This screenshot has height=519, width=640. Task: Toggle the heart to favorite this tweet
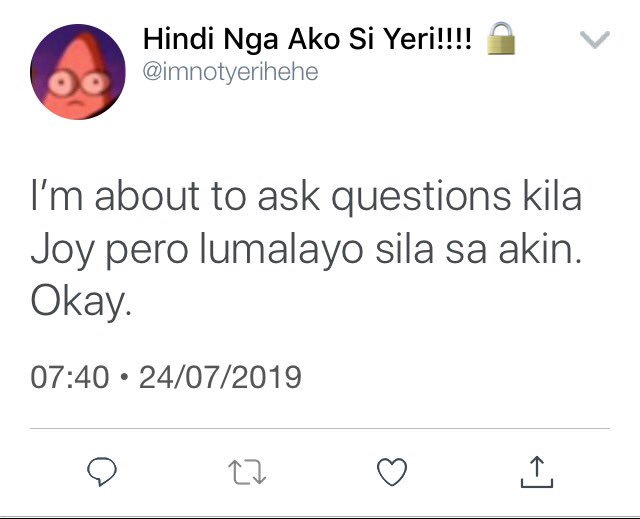[x=392, y=472]
